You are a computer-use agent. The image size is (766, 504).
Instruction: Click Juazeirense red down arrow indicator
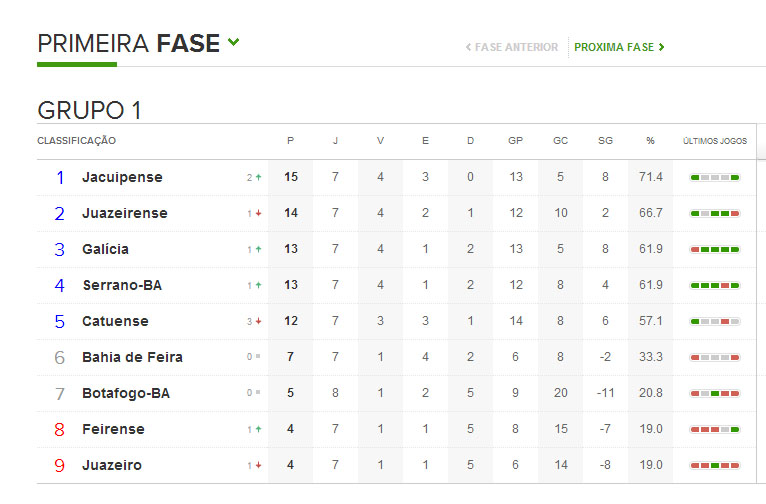click(x=258, y=214)
